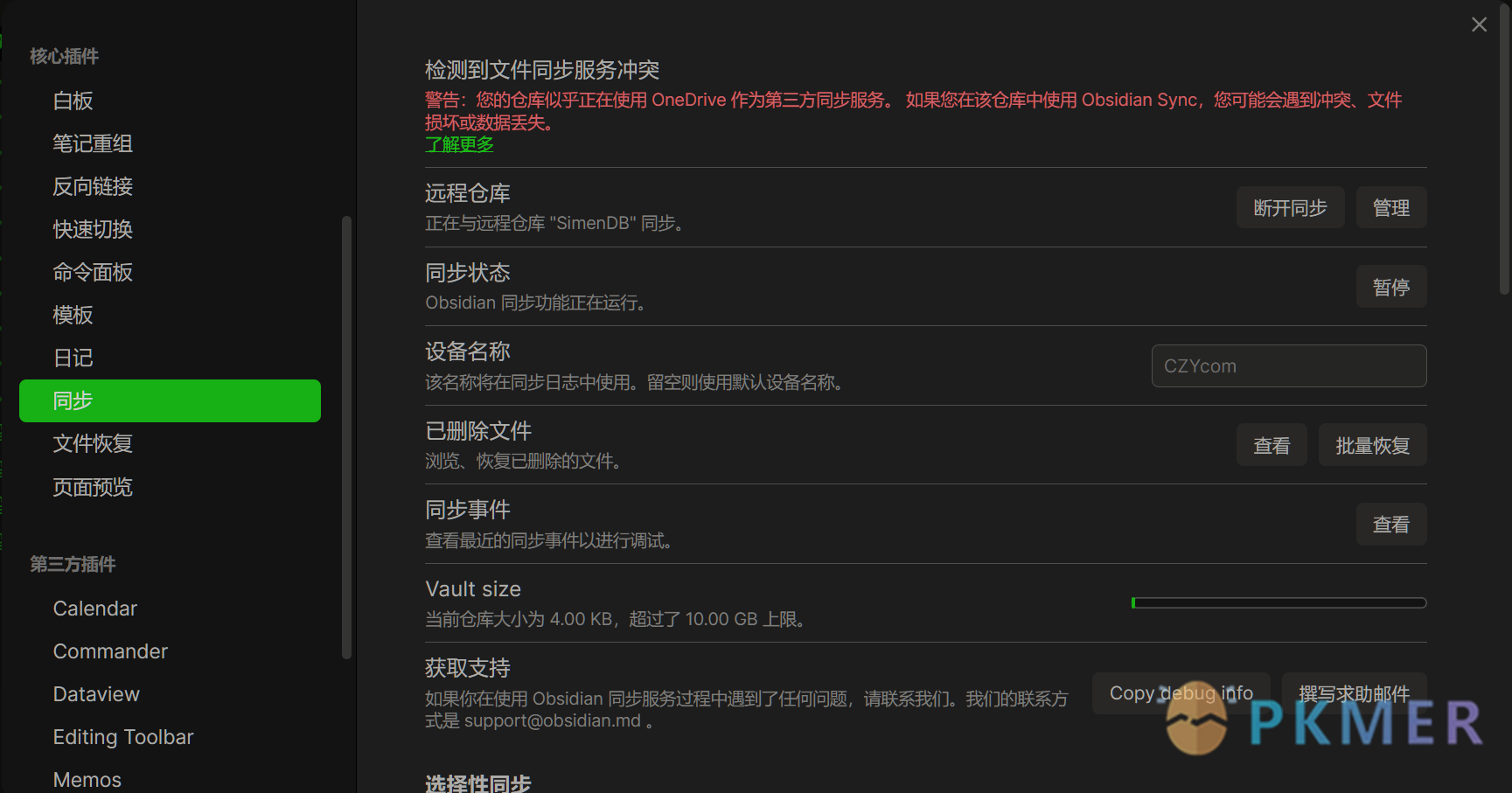
Task: Click the 同步状态 setting title
Action: (468, 273)
